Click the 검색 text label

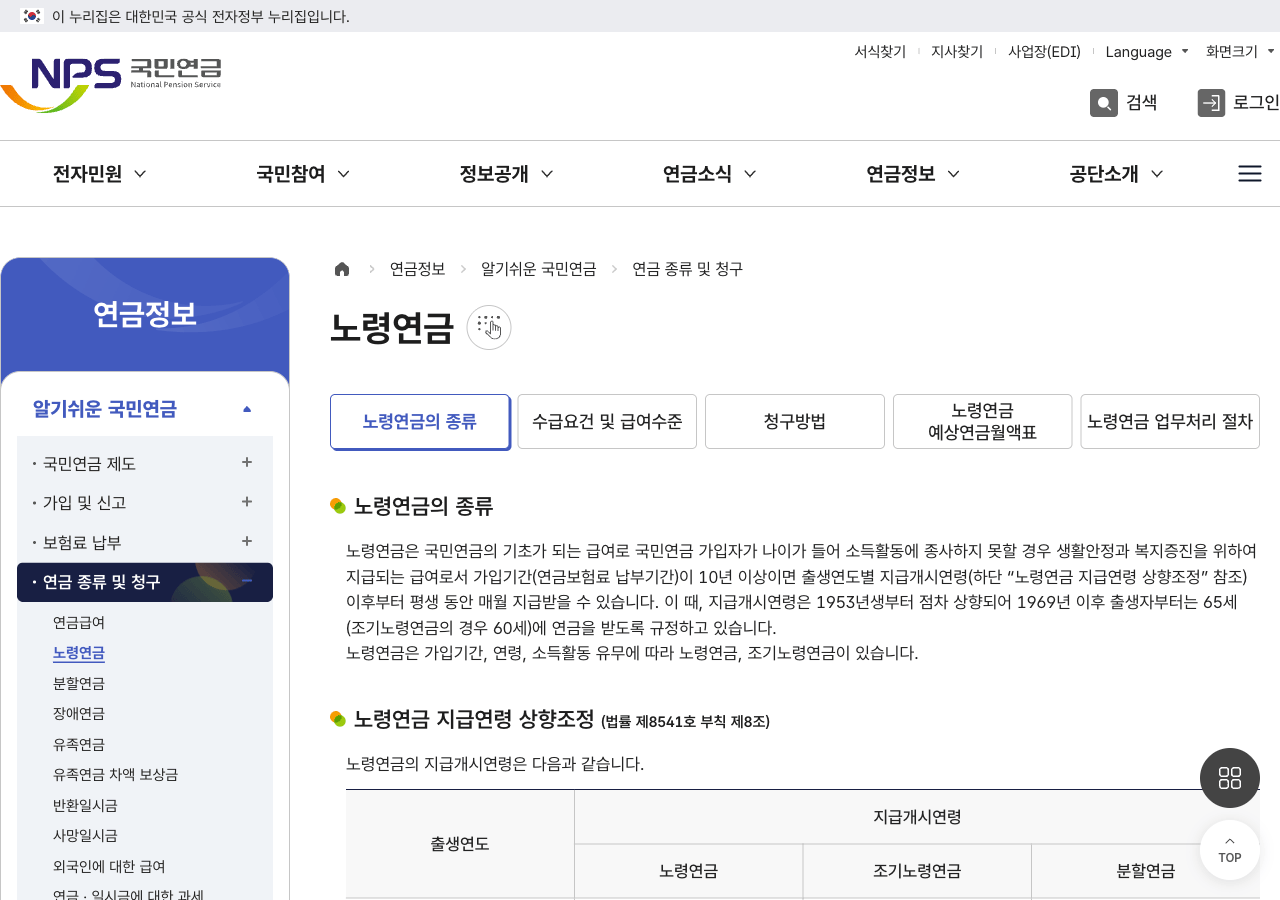tap(1142, 102)
